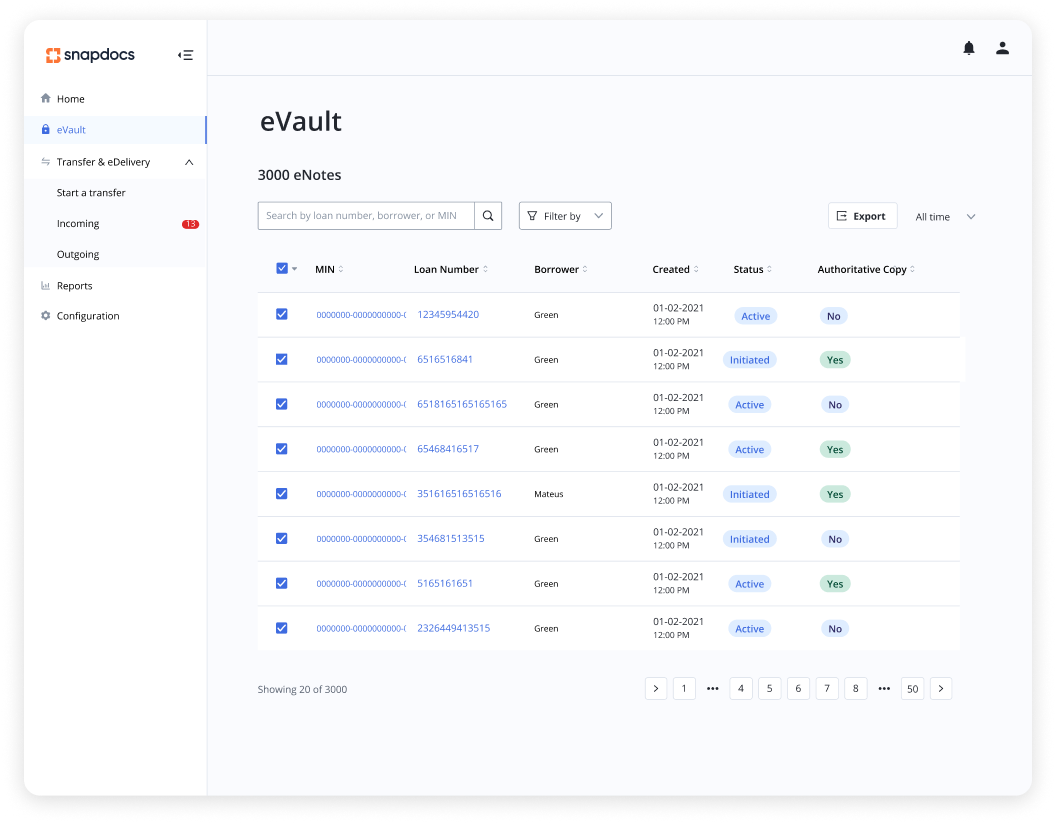Uncheck the select-all checkbox in table header

tap(281, 268)
